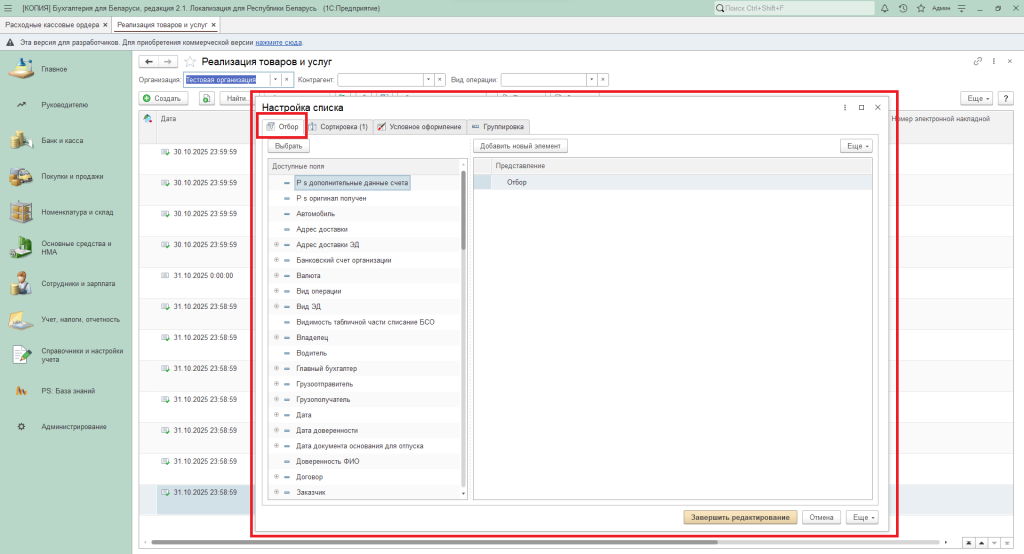Go to Администрирование gear icon

click(x=21, y=427)
